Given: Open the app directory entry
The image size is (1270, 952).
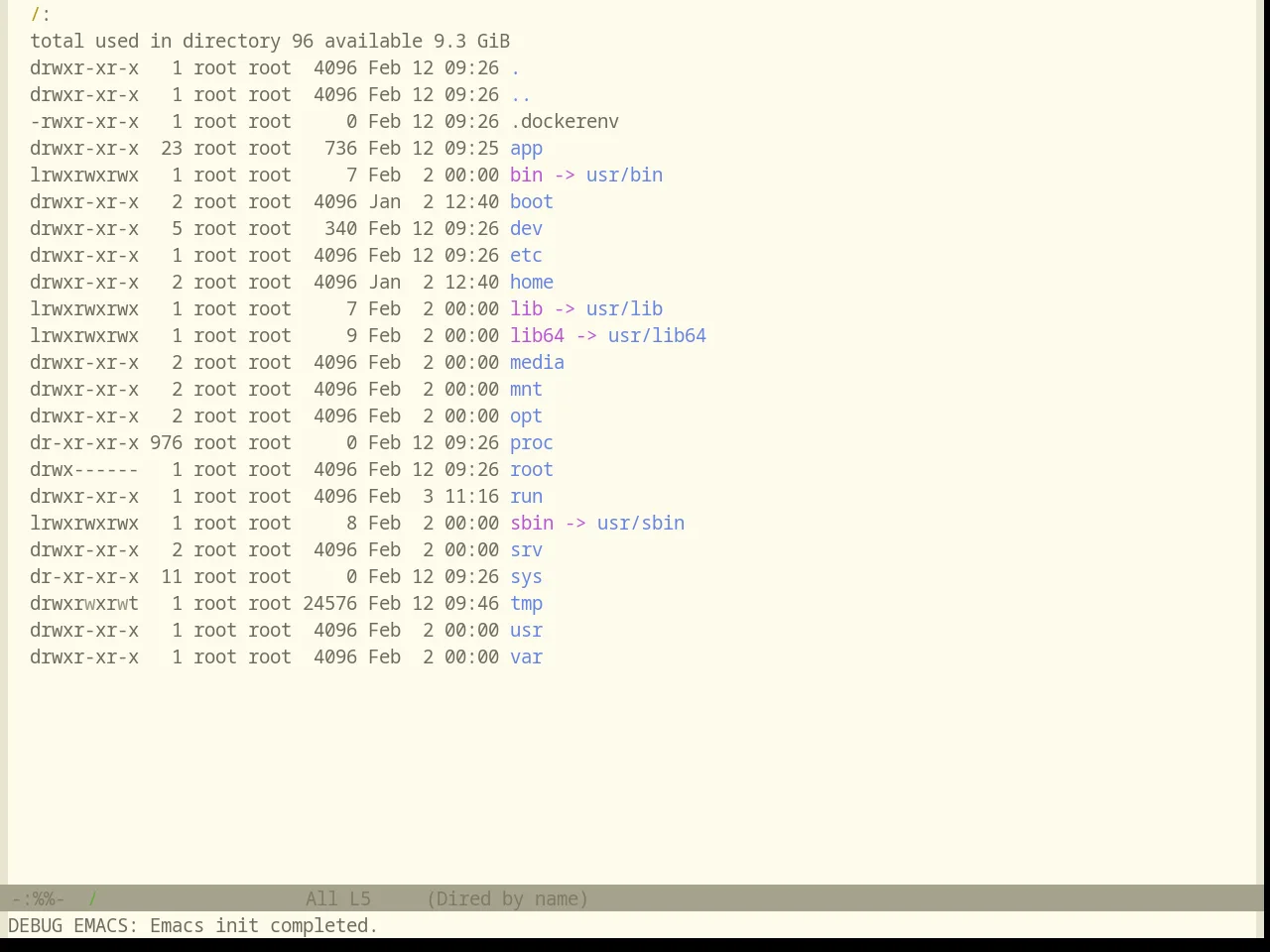Looking at the screenshot, I should click(526, 149).
